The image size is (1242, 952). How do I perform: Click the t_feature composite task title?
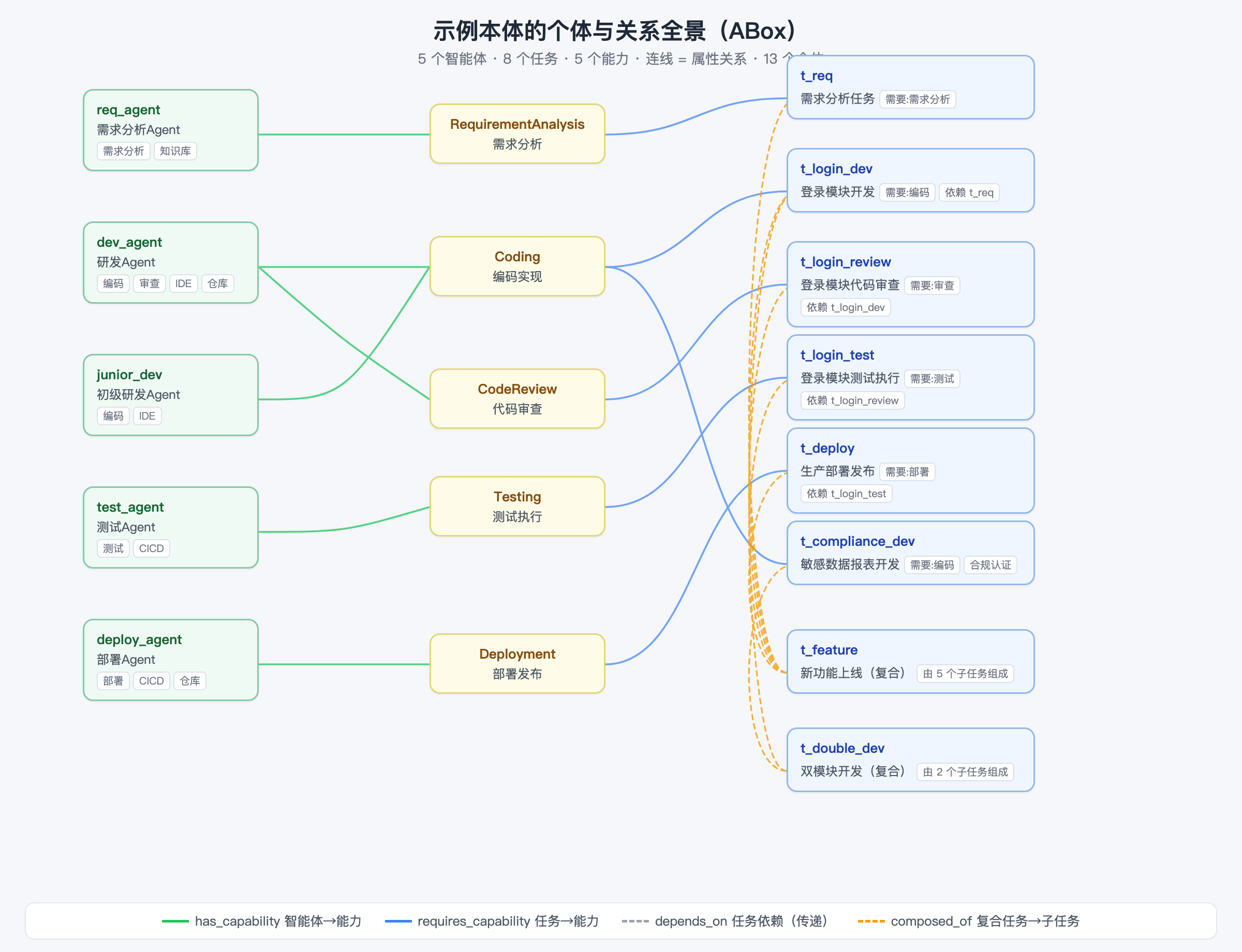(x=829, y=650)
